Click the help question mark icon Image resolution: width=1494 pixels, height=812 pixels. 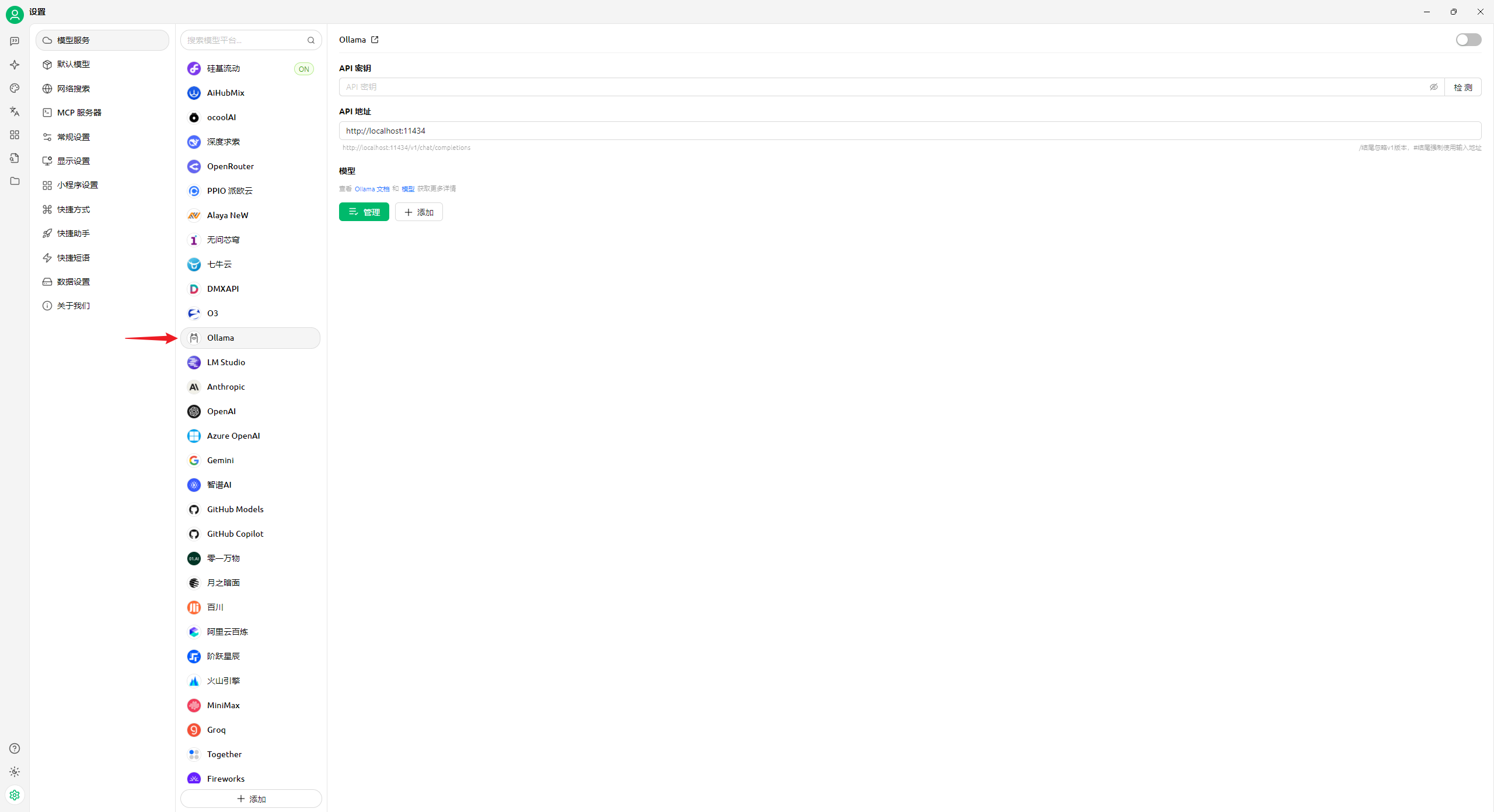click(15, 748)
